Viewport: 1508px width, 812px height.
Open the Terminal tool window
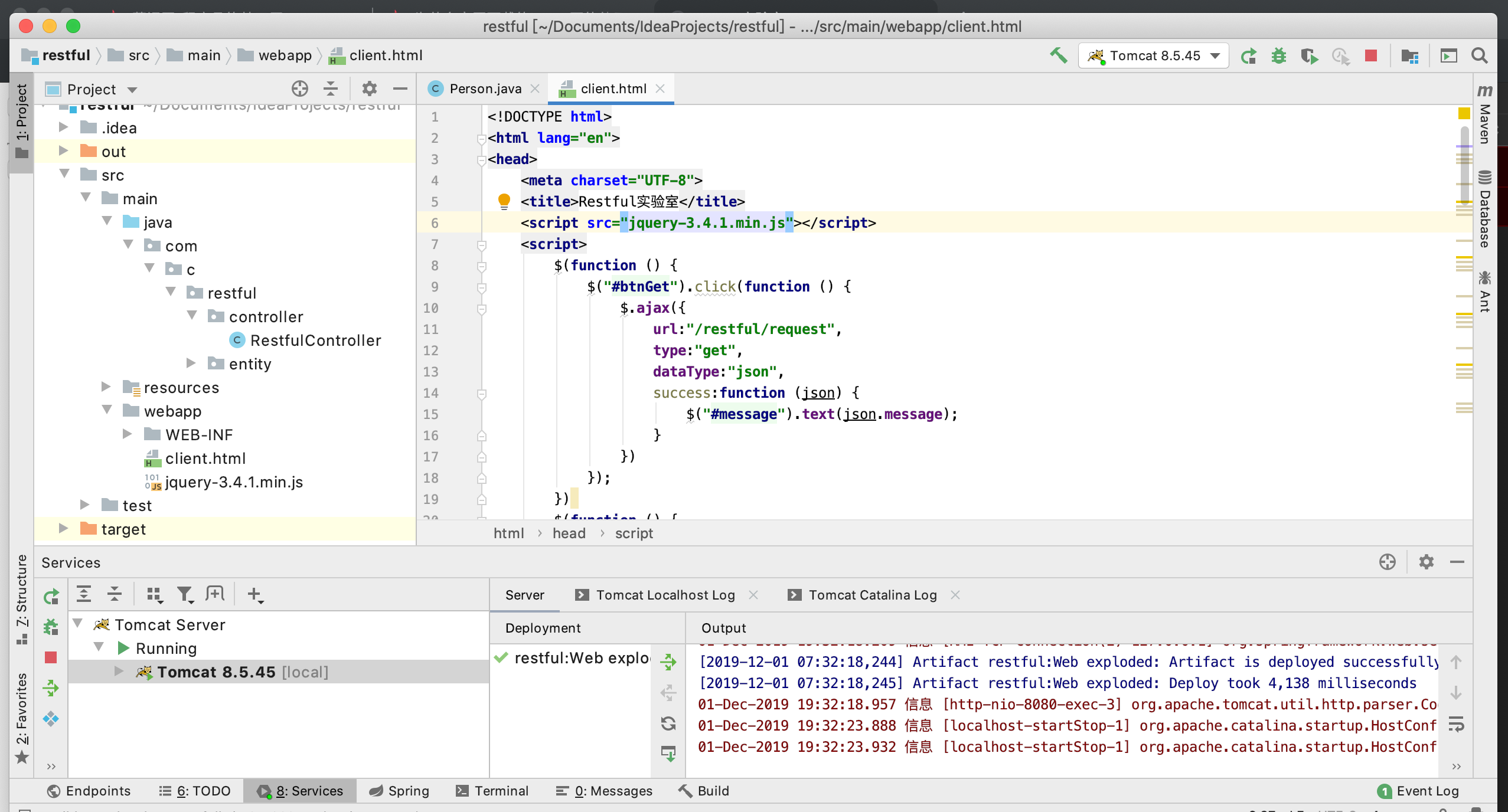click(492, 791)
